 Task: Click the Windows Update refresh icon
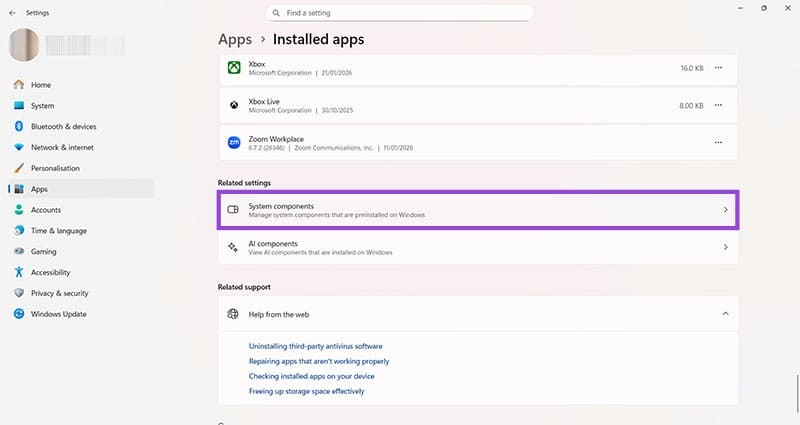pyautogui.click(x=19, y=314)
